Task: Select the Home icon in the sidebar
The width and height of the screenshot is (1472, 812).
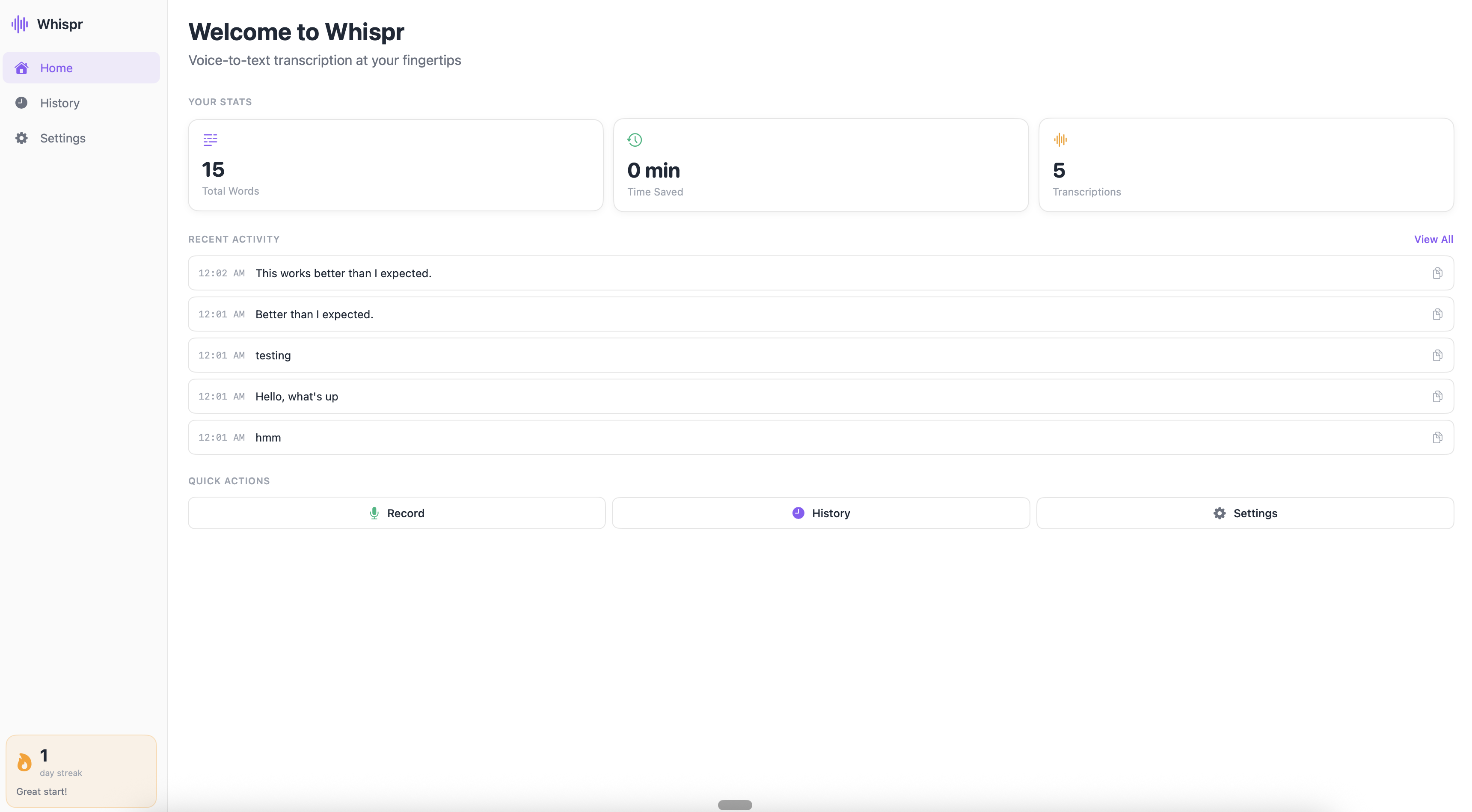Action: [22, 68]
